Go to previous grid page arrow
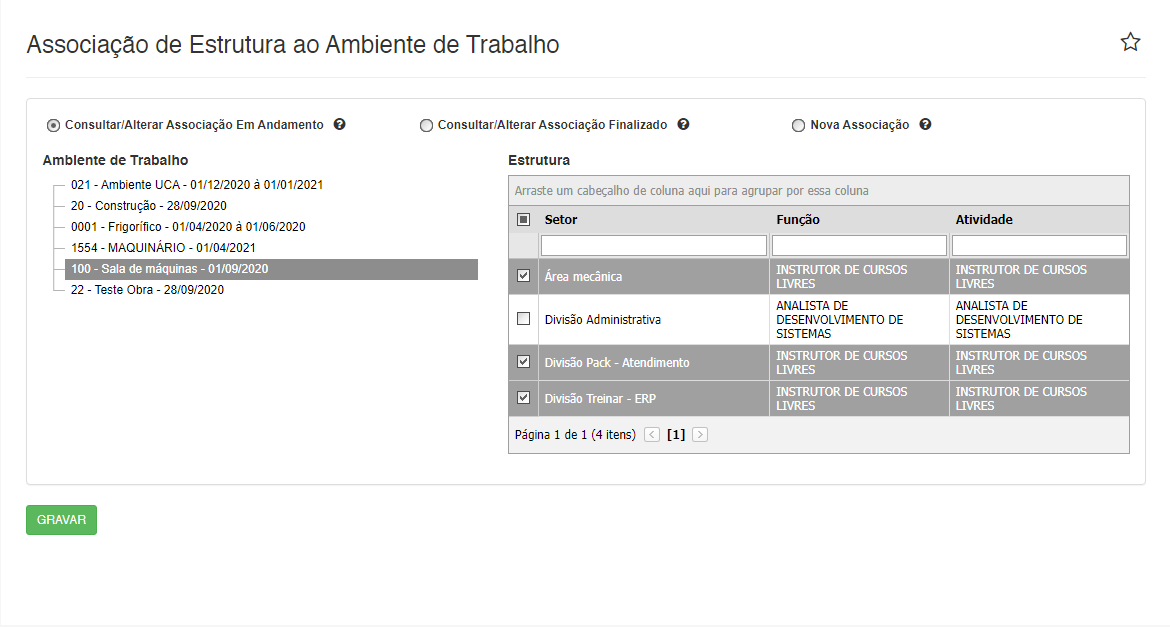The image size is (1170, 627). (x=652, y=435)
